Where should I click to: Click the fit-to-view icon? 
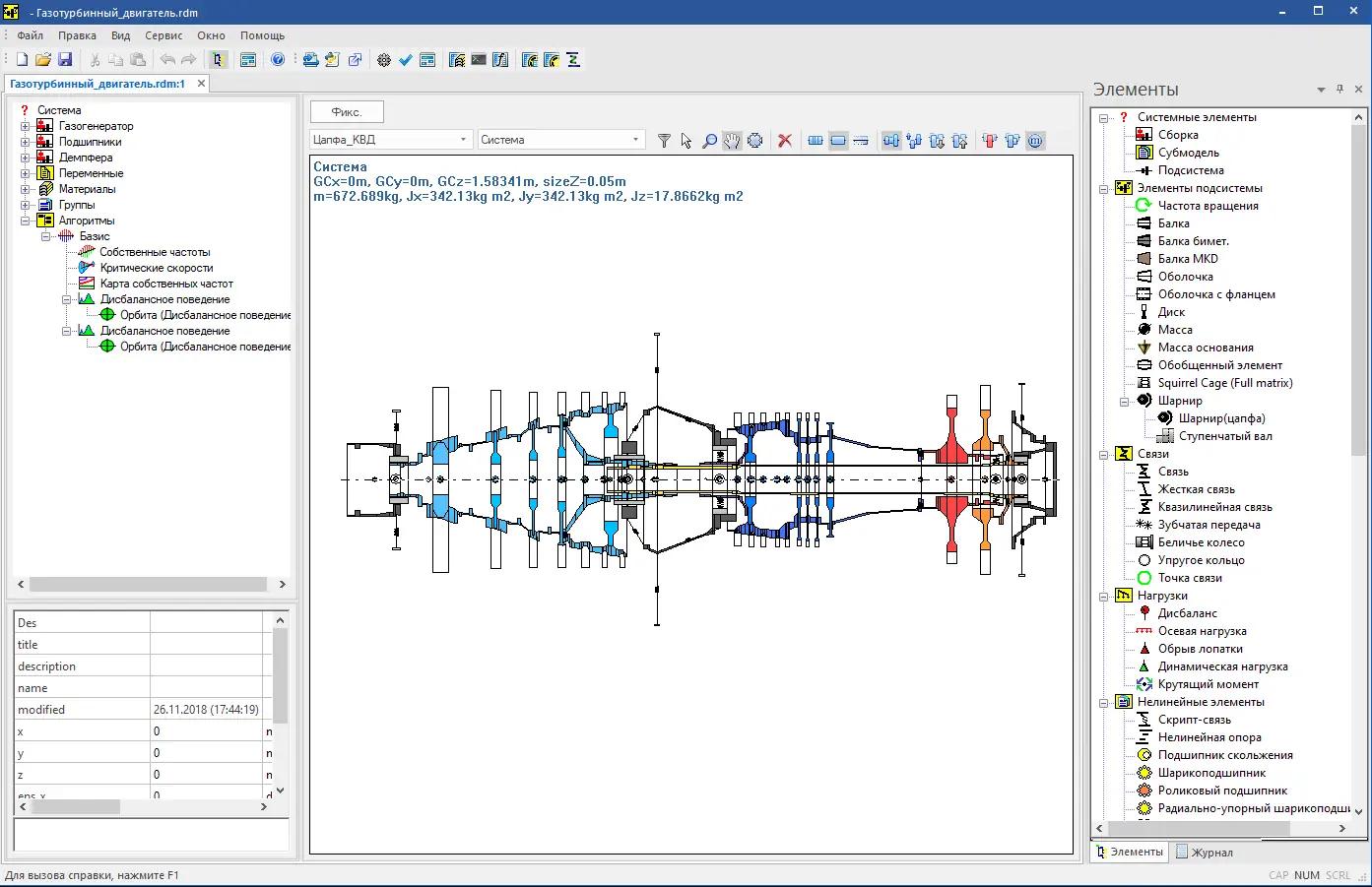(754, 141)
